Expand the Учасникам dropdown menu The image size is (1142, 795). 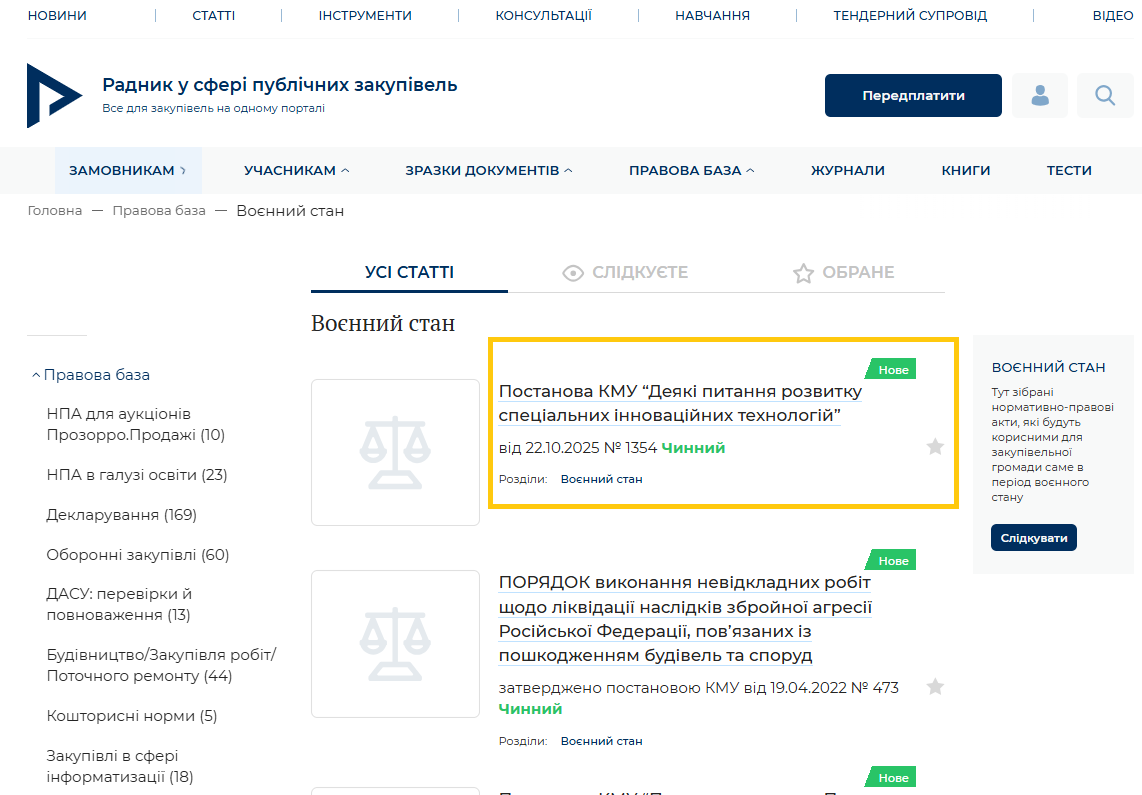(x=296, y=171)
